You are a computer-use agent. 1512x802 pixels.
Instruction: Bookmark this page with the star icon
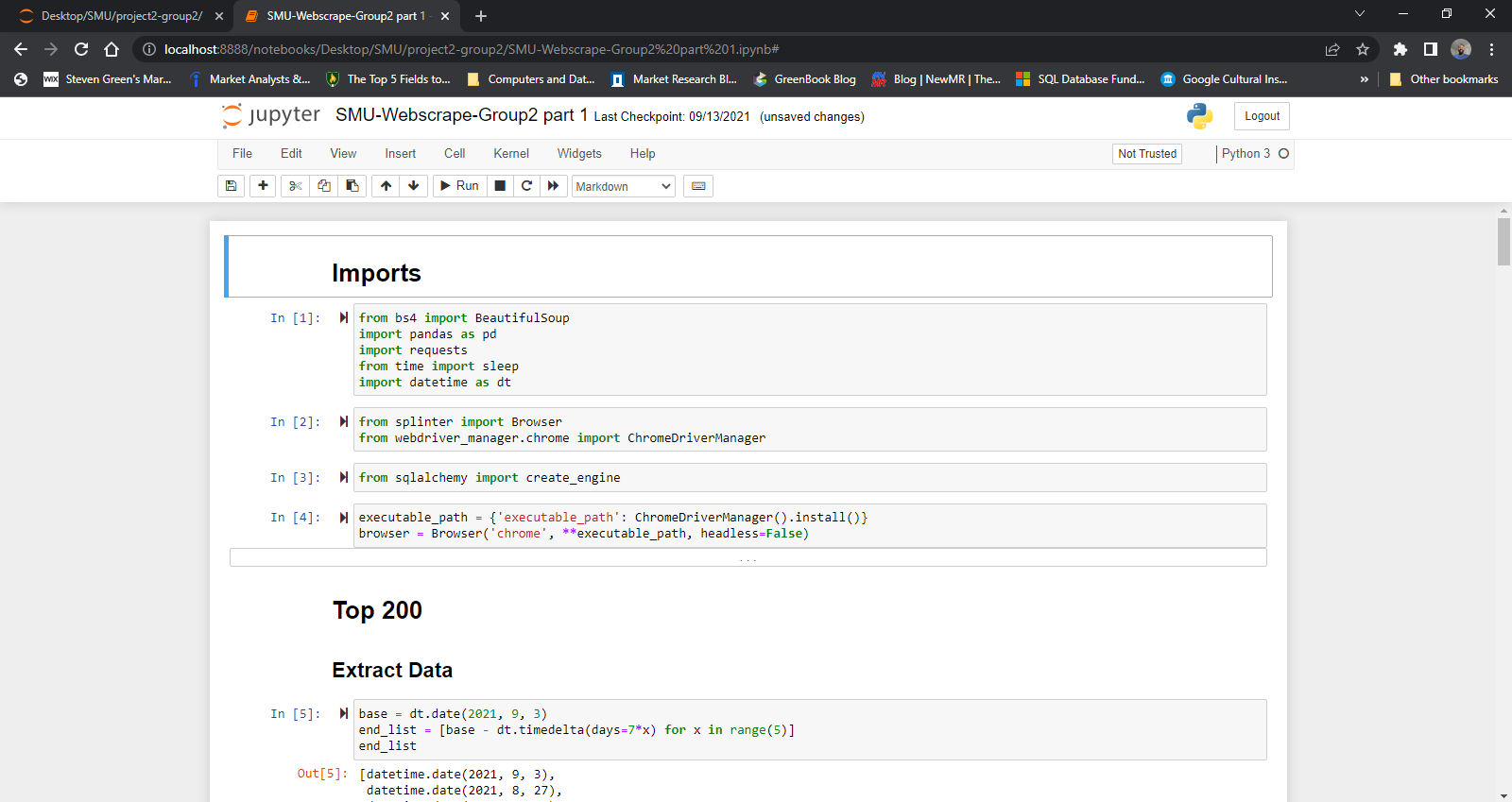pyautogui.click(x=1363, y=49)
